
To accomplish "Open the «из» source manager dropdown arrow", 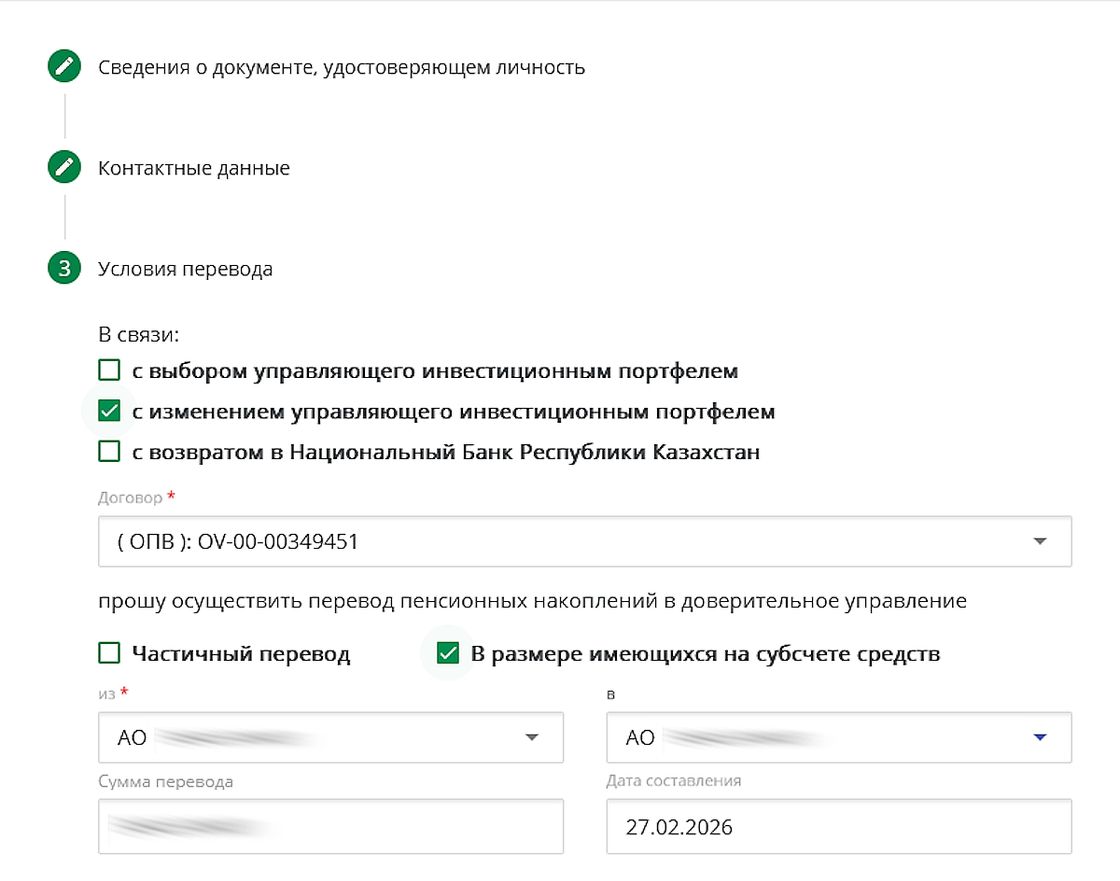I will [532, 737].
